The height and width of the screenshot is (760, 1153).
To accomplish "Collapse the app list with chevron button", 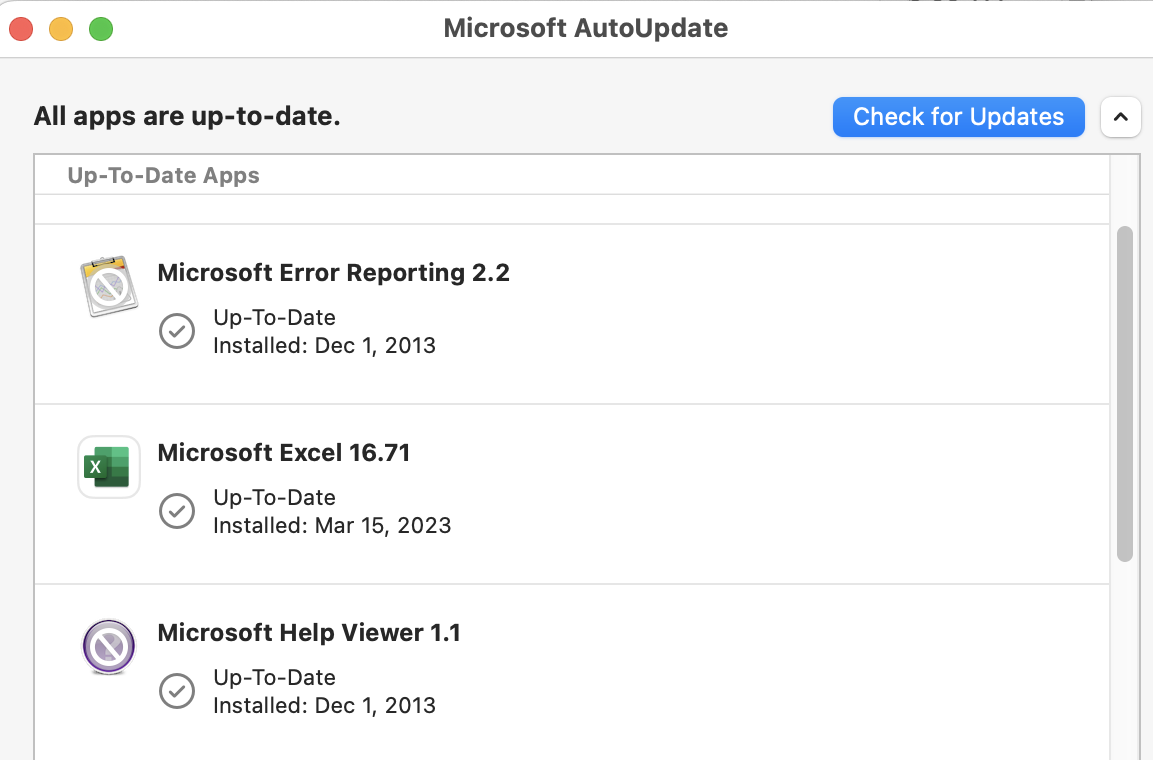I will (1121, 117).
